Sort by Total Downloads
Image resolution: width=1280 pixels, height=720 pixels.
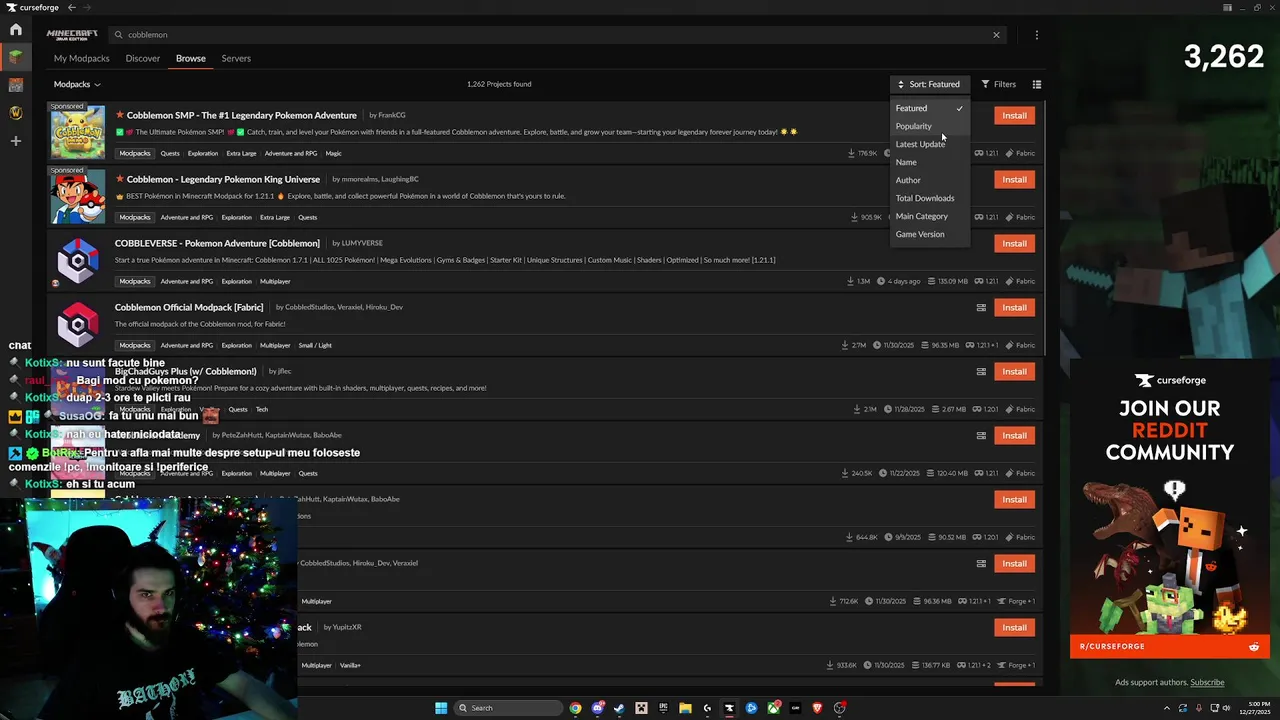pos(929,198)
